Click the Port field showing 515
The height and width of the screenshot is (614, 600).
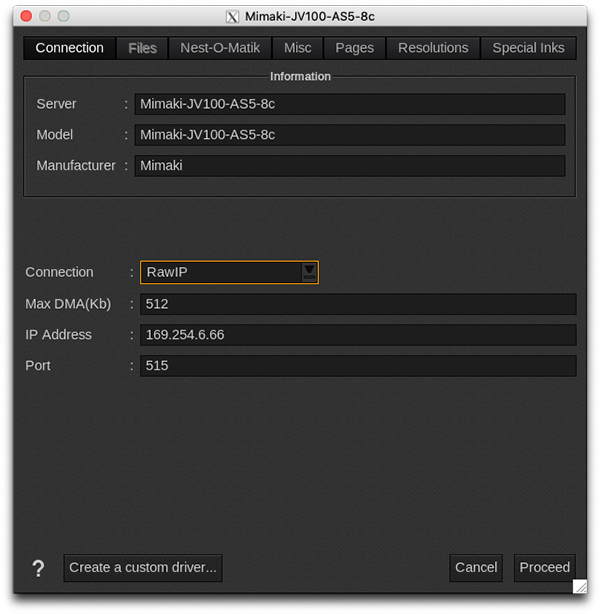[358, 366]
